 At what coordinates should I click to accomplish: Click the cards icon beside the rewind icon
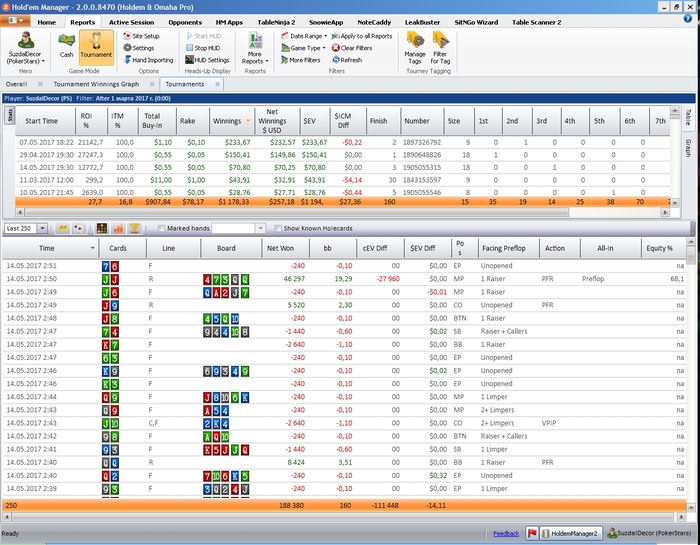pyautogui.click(x=79, y=229)
